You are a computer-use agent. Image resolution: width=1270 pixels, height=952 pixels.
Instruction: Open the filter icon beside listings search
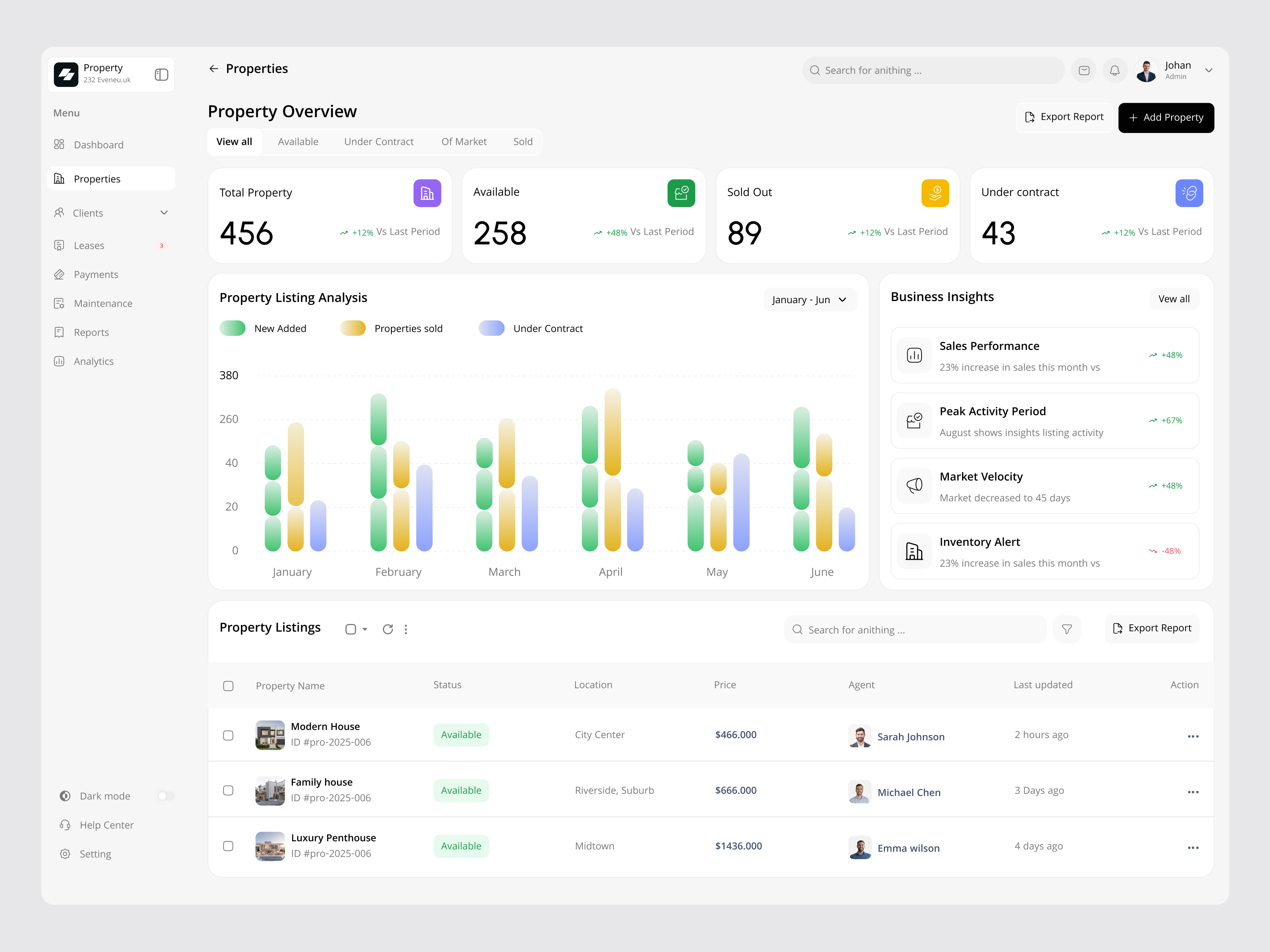pyautogui.click(x=1067, y=629)
